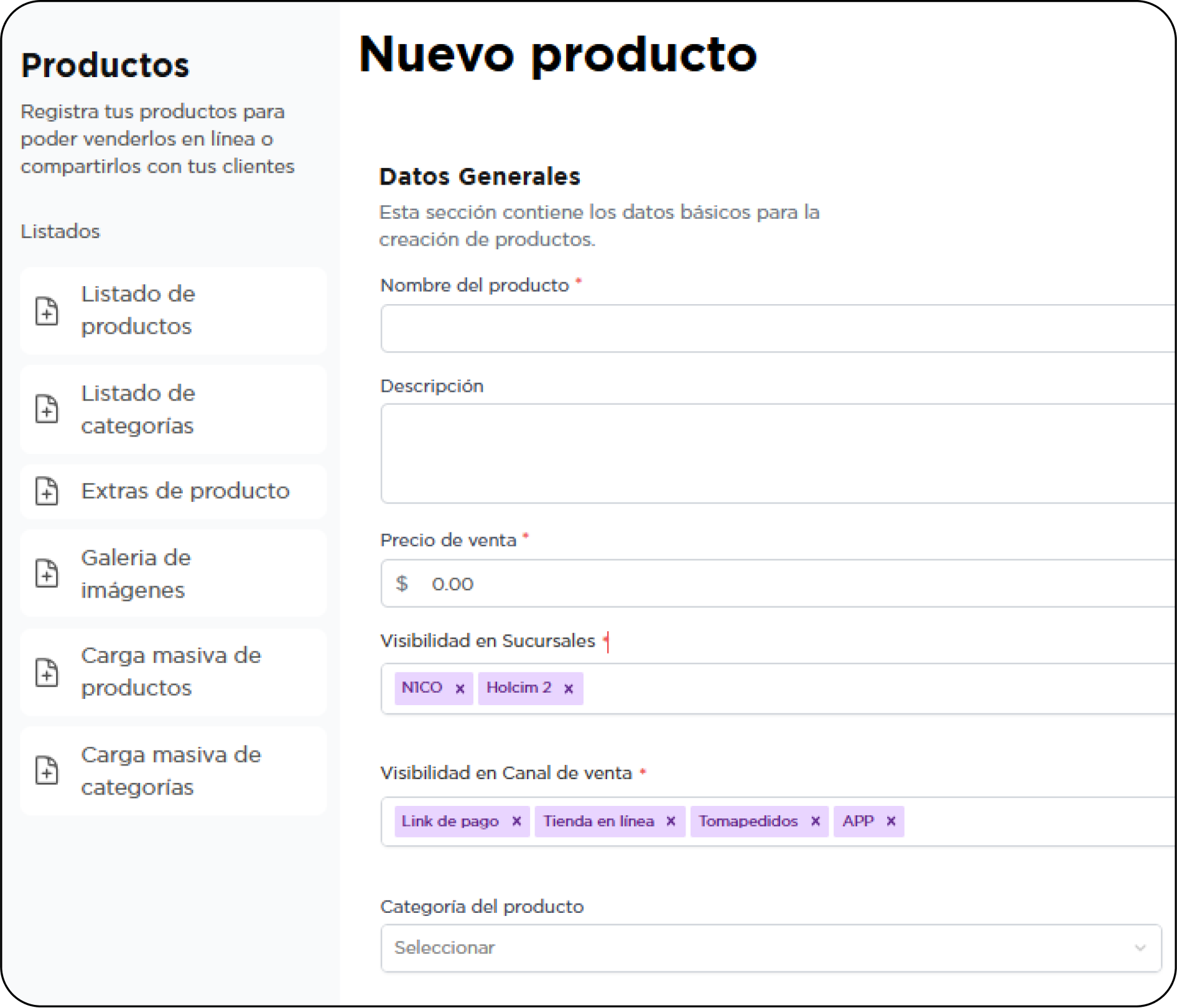
Task: Click the Precio de venta amount field
Action: 778,583
